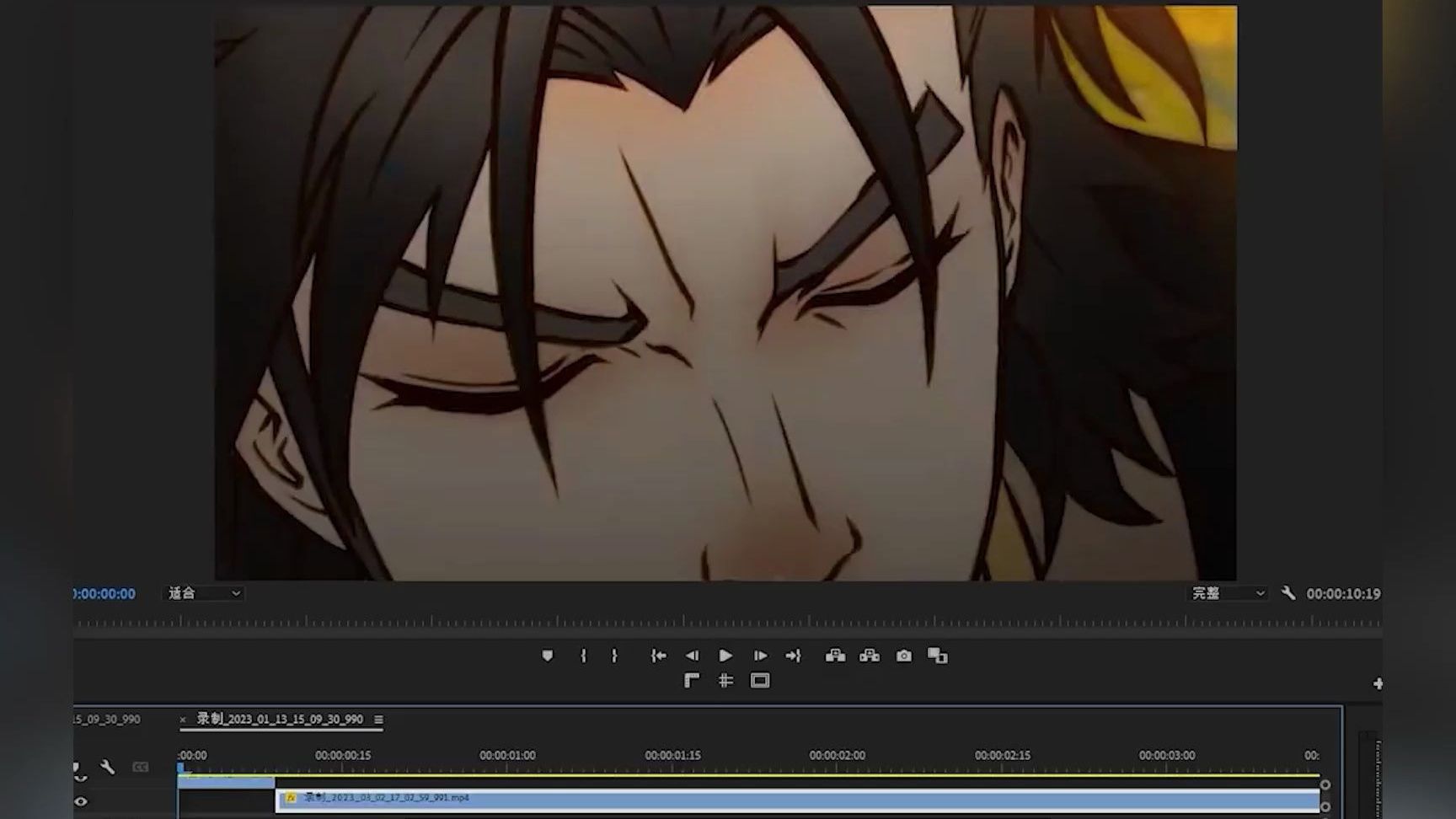
Task: Click timeline ruler at 00:00:03:00
Action: tap(1166, 756)
